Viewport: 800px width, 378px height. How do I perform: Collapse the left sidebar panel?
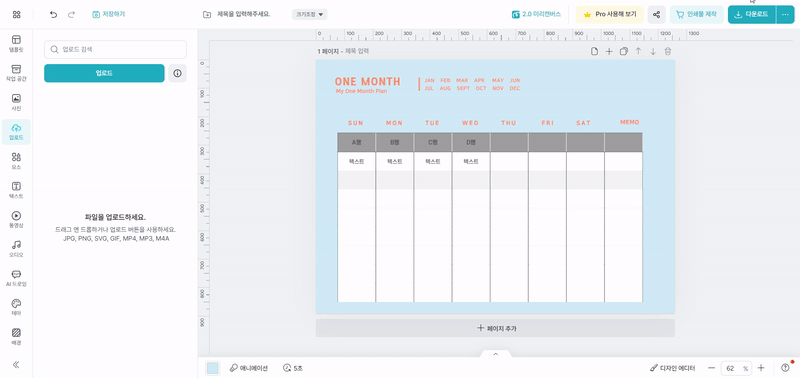[16, 364]
